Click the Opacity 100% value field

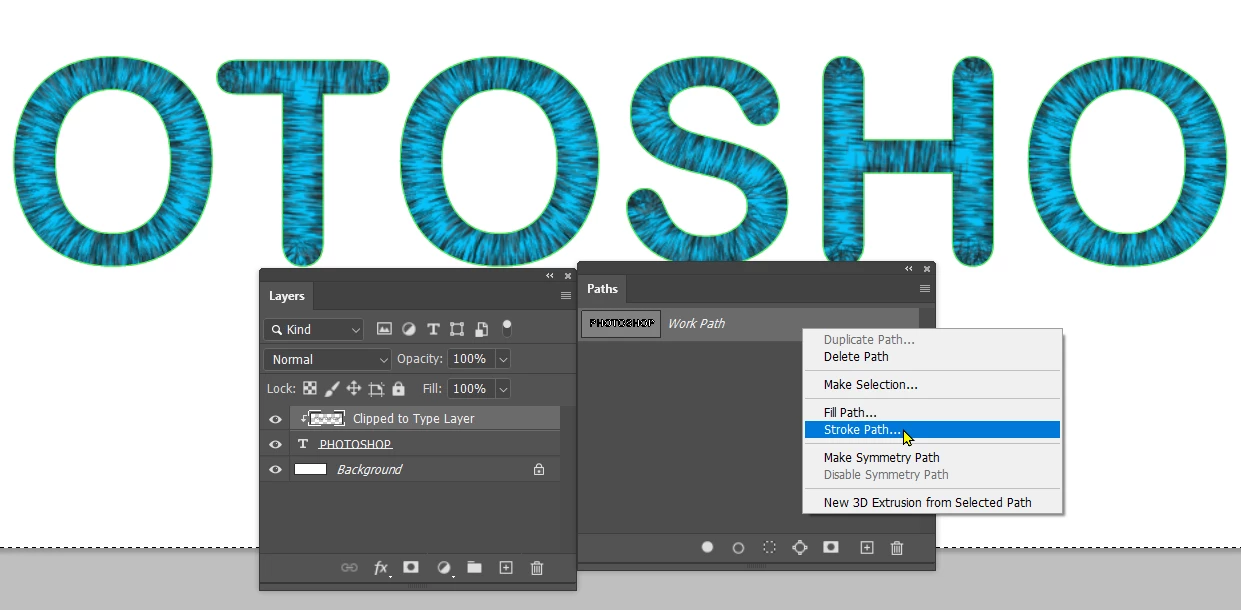tap(470, 359)
